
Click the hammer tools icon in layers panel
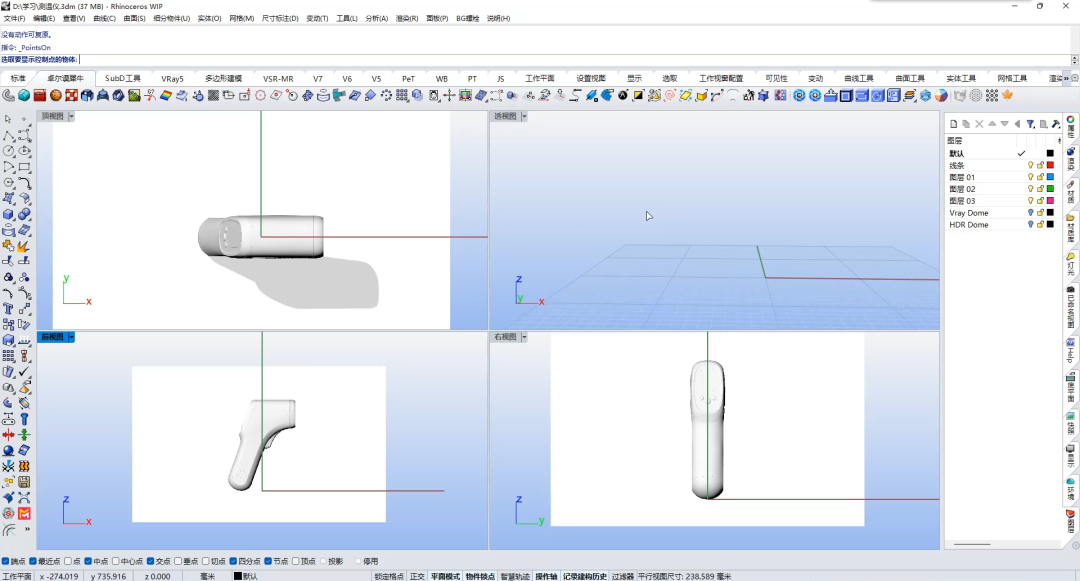point(1056,124)
